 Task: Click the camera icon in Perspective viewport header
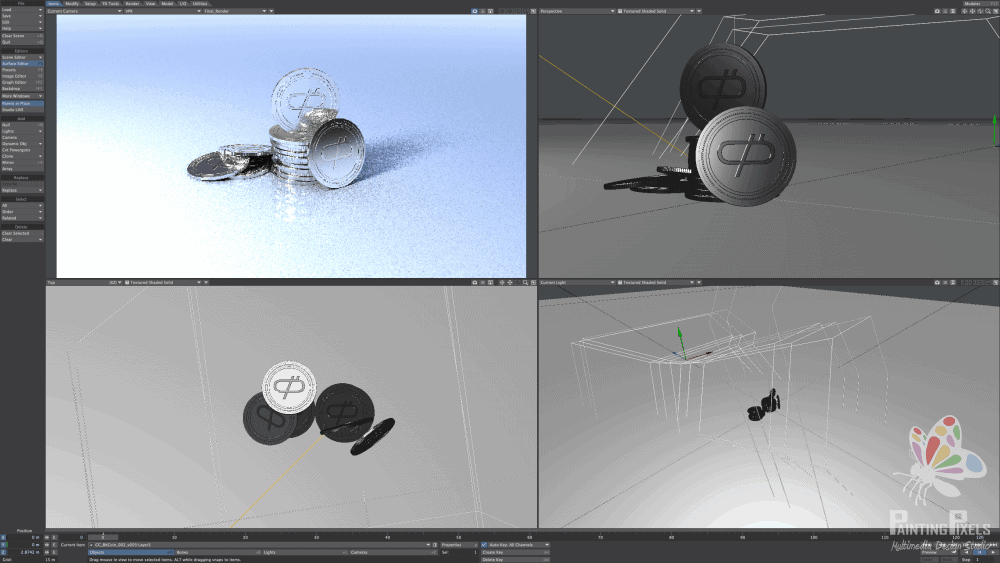coord(936,11)
